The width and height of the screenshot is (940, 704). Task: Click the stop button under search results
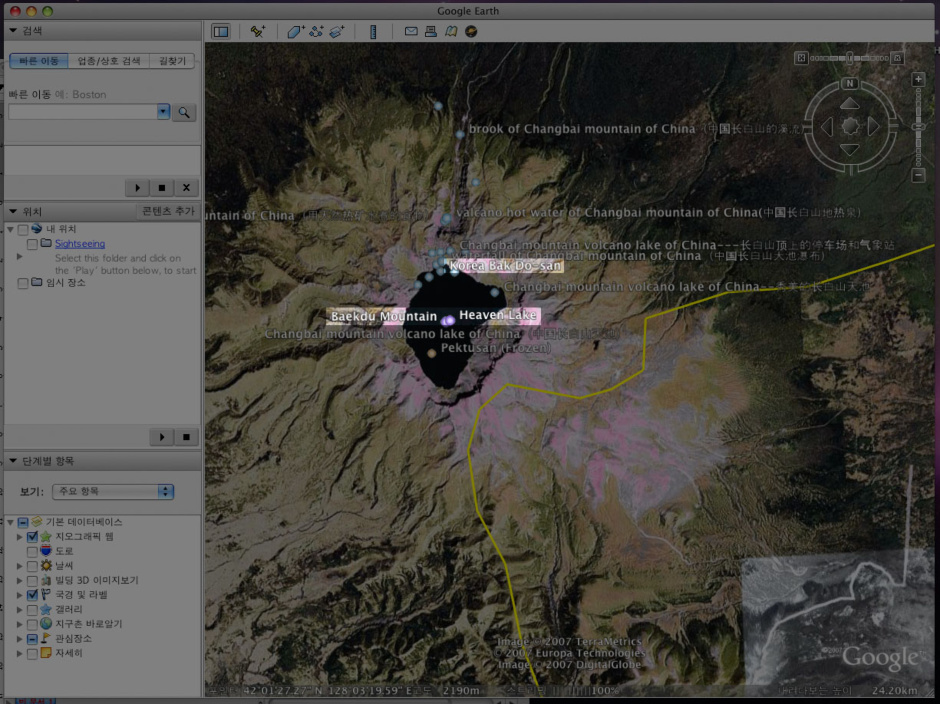162,188
